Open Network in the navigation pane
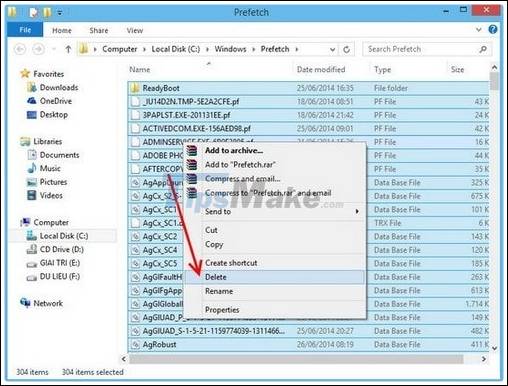This screenshot has height=386, width=508. (48, 303)
